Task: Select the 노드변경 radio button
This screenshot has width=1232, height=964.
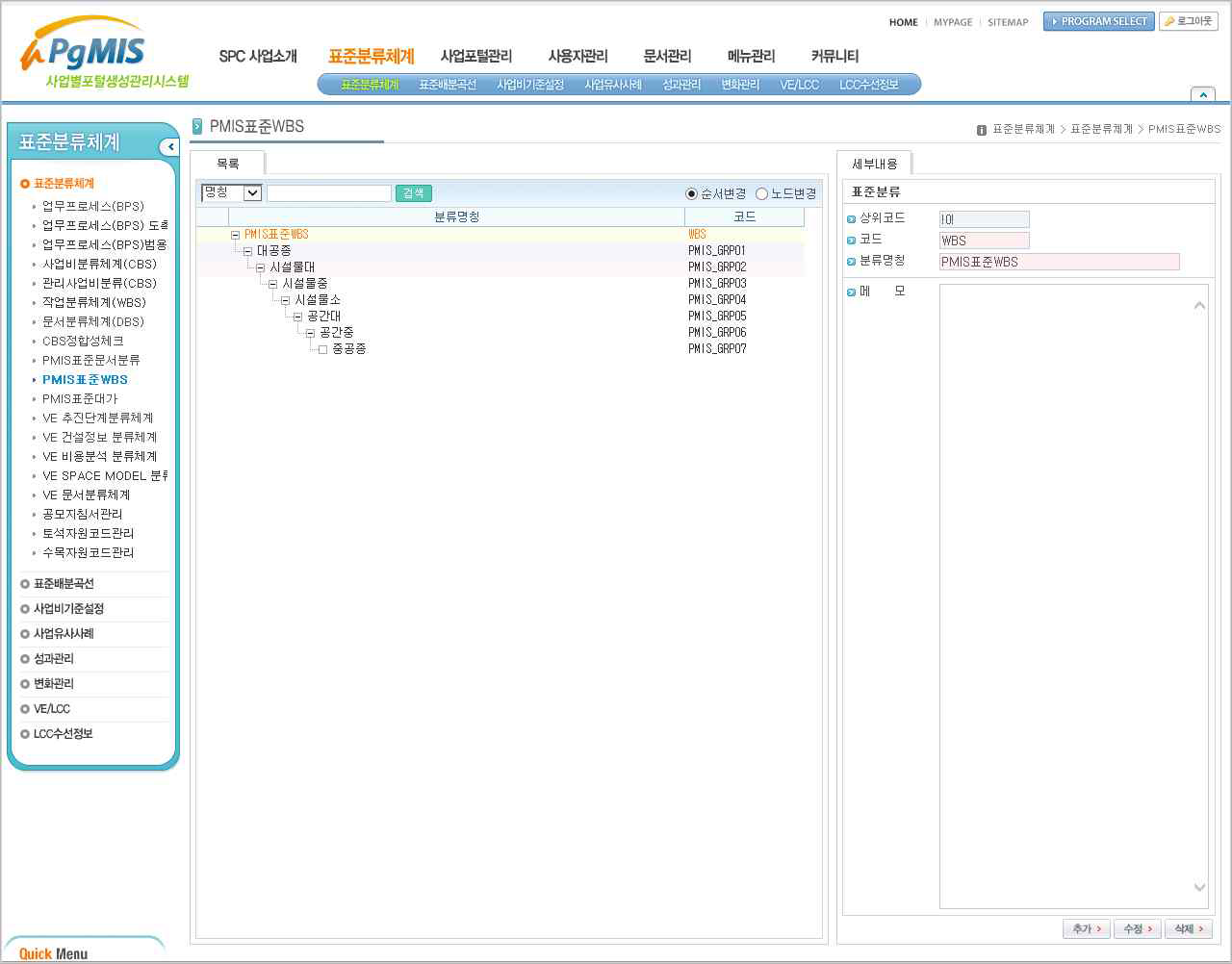Action: [761, 194]
